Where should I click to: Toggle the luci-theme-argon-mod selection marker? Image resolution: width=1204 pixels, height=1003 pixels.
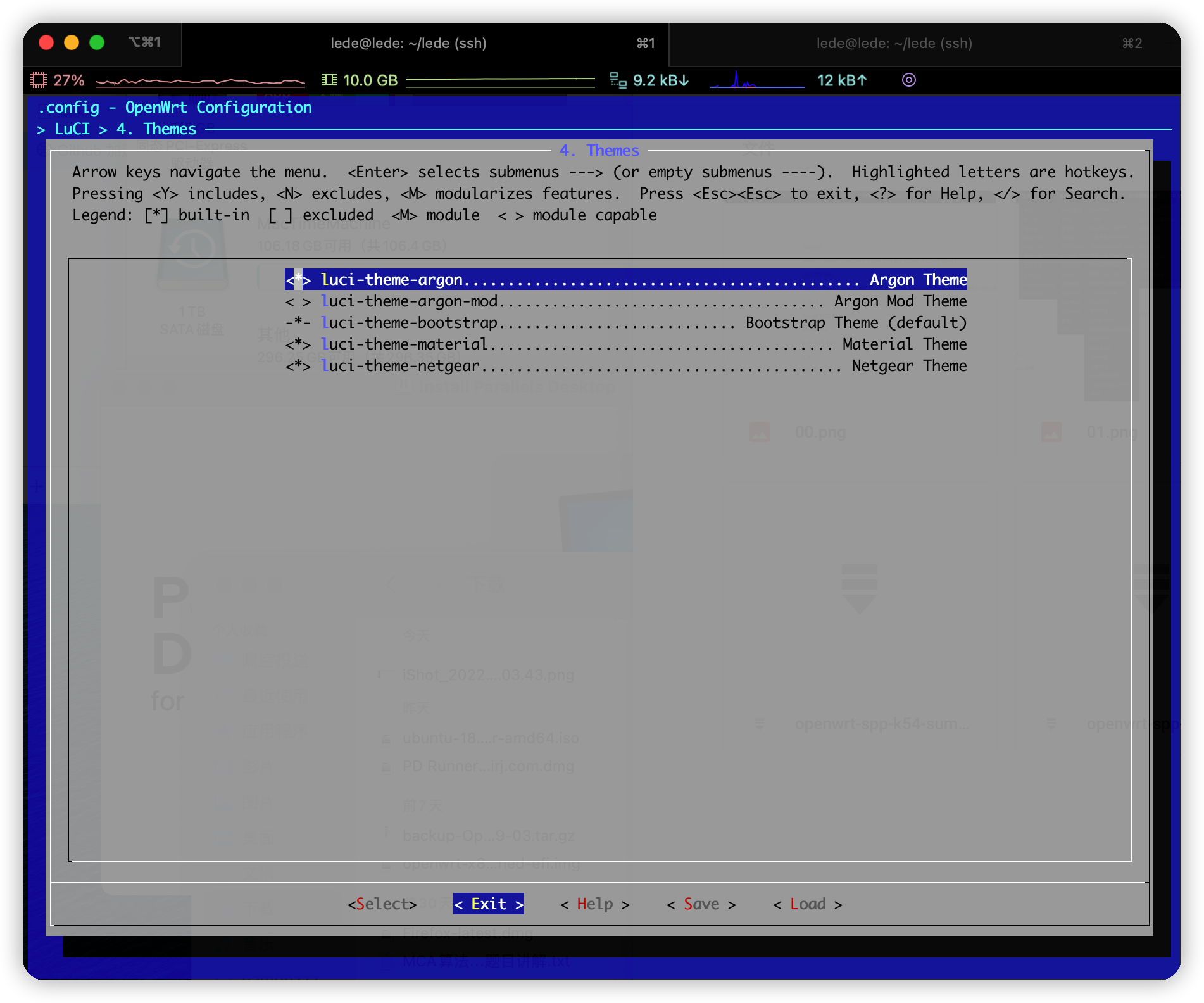tap(298, 301)
